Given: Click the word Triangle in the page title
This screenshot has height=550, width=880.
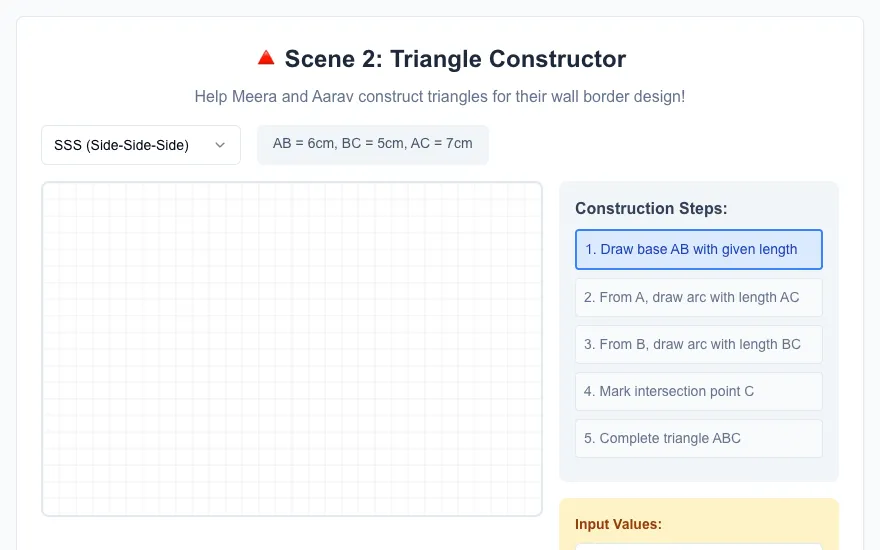Looking at the screenshot, I should 434,59.
